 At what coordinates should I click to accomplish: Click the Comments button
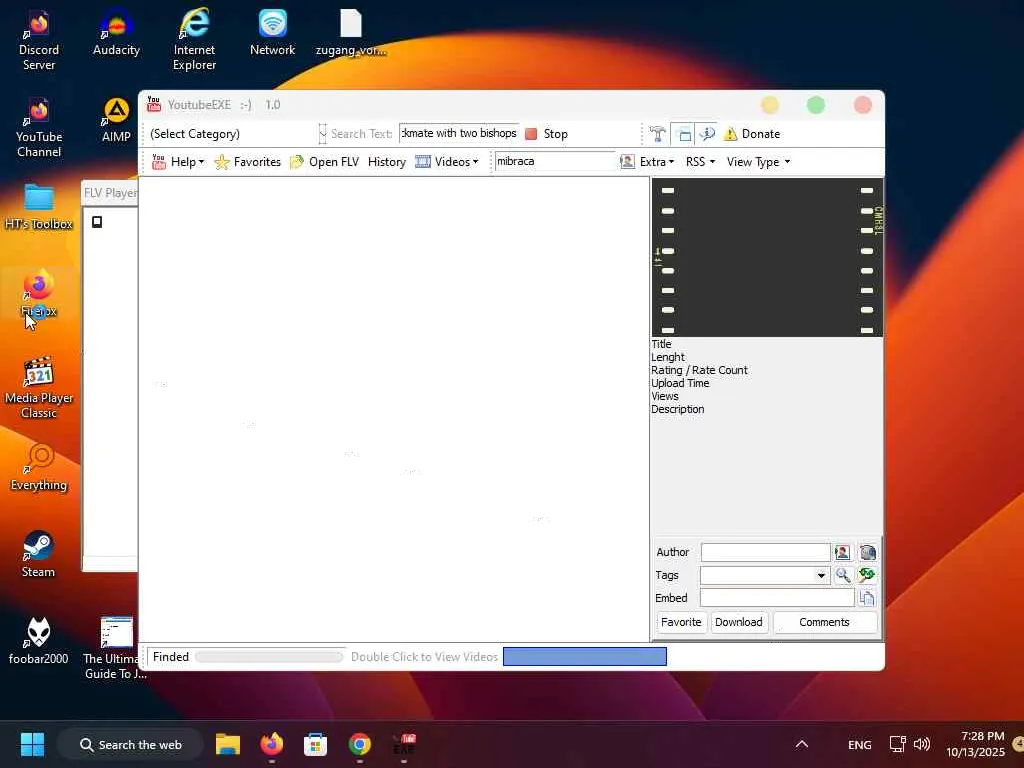tap(825, 622)
